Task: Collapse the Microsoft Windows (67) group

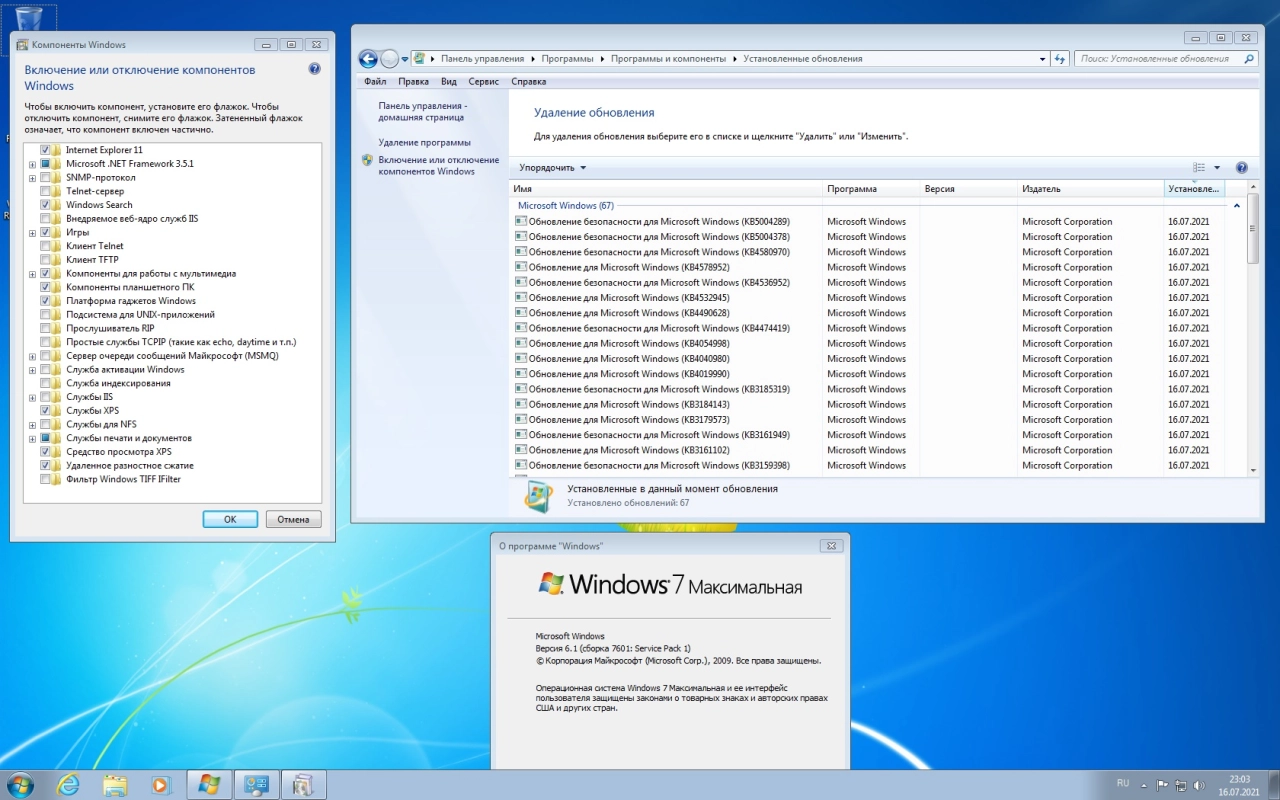Action: click(1237, 205)
